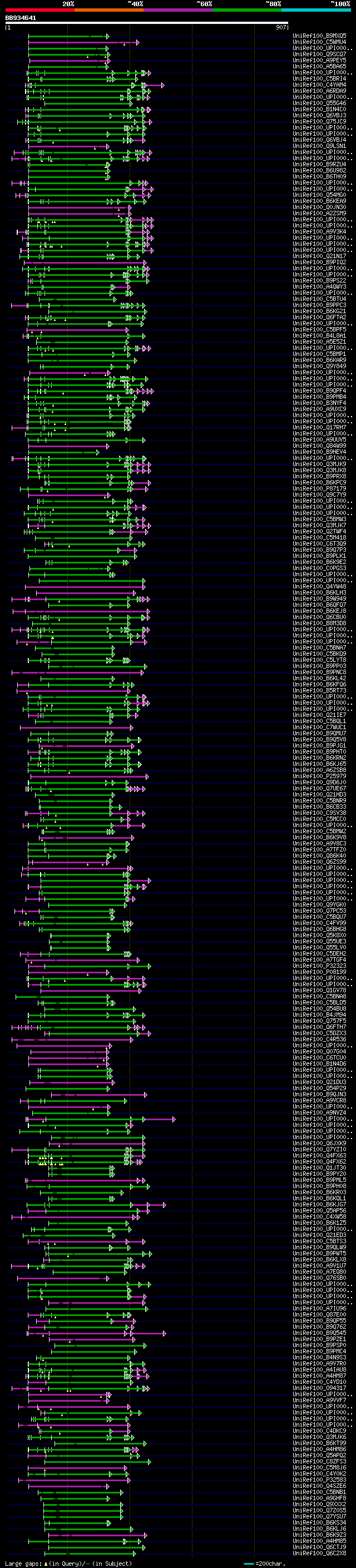Click the cyan ~100% identity legend bar
356x1568 pixels.
point(316,10)
